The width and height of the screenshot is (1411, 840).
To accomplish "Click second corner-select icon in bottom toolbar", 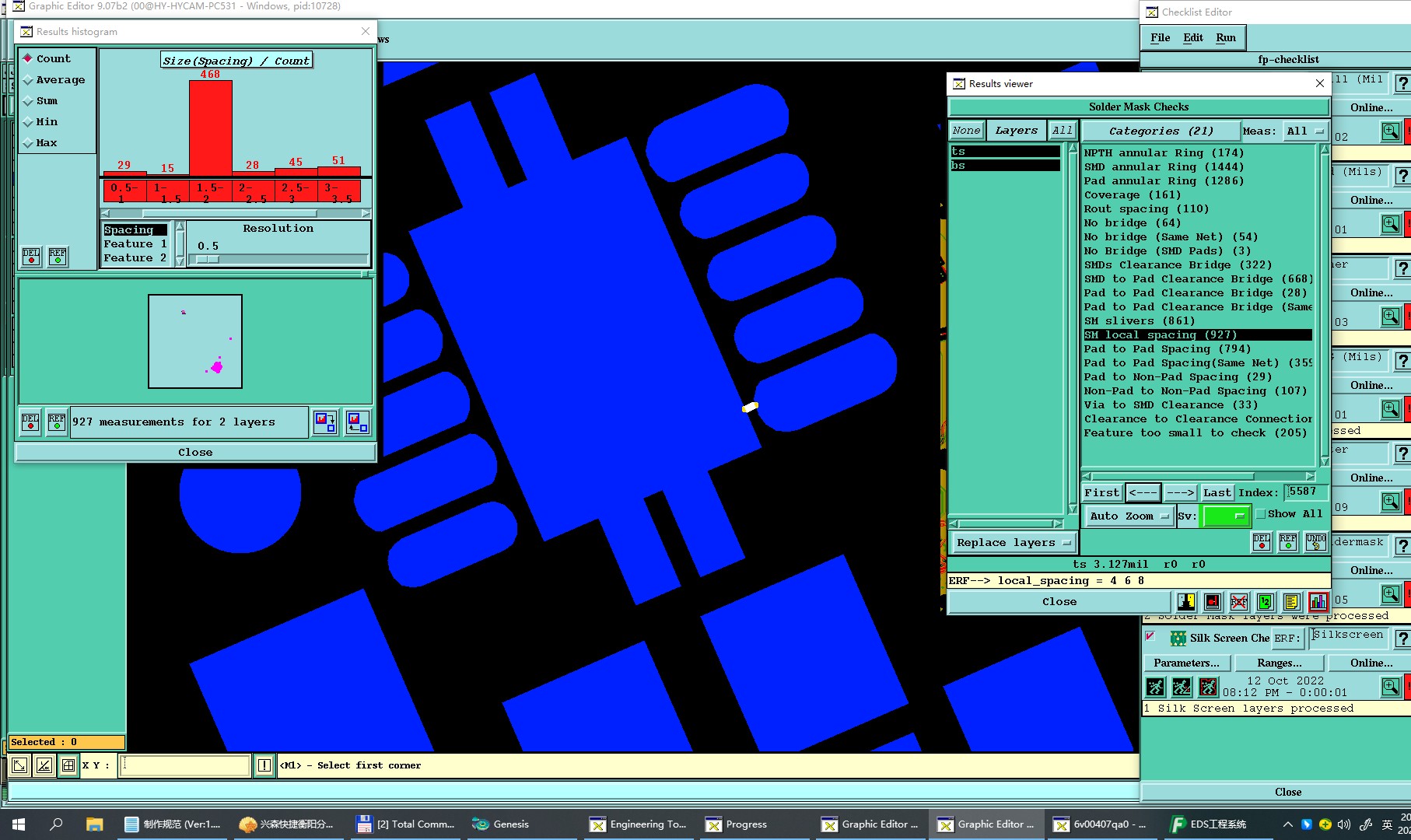I will (44, 765).
